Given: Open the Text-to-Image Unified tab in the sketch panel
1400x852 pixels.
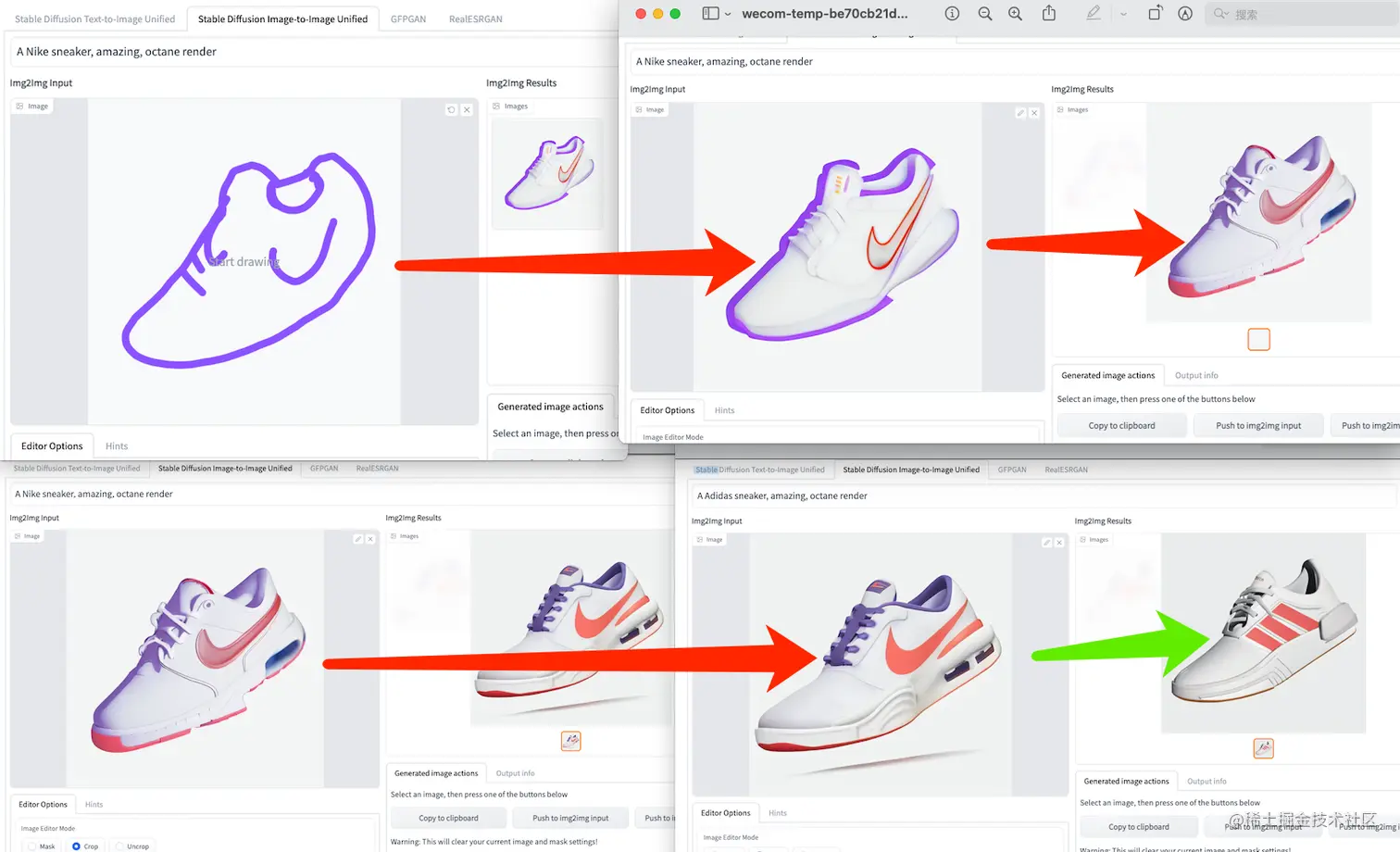Looking at the screenshot, I should [94, 19].
